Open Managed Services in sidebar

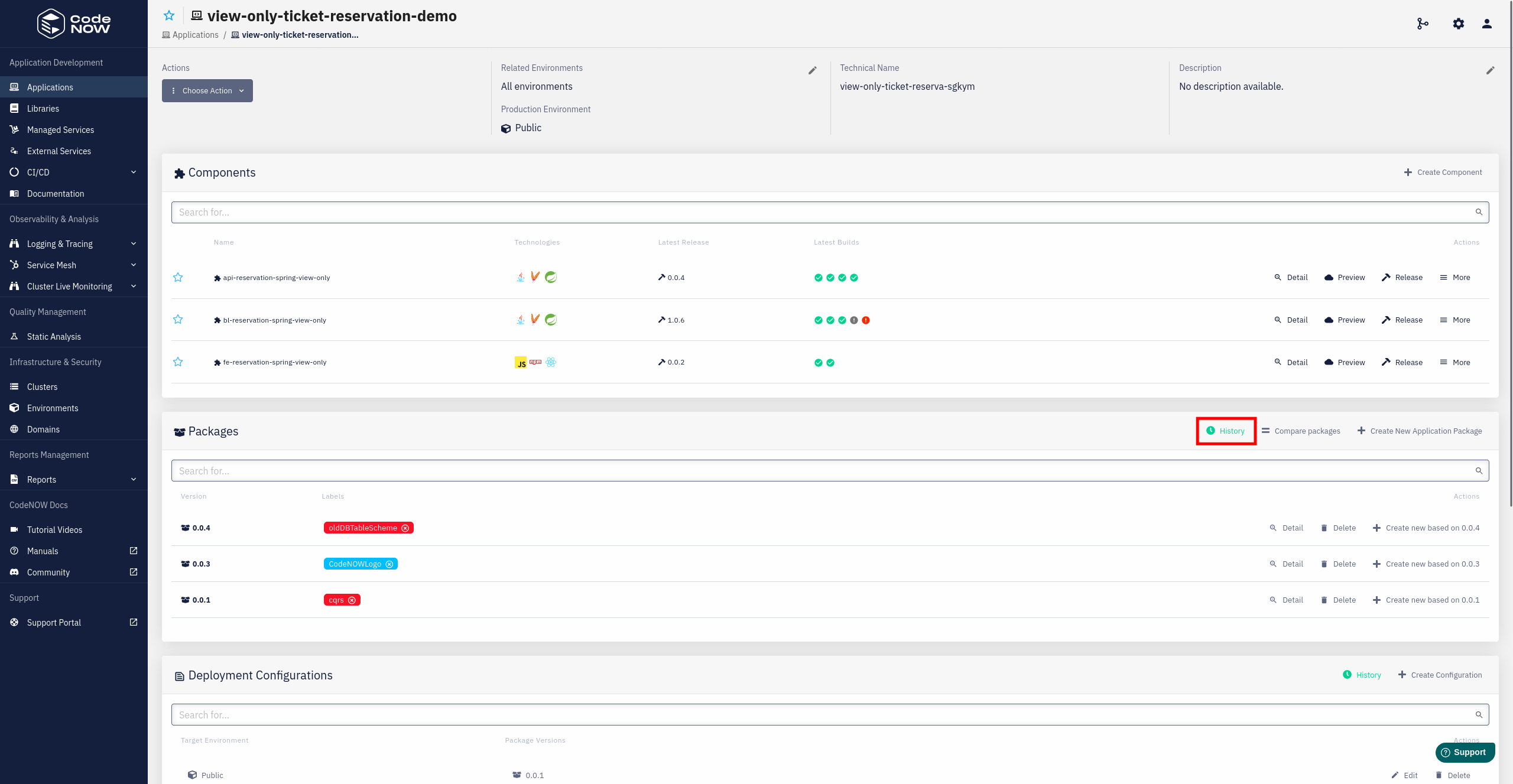[x=74, y=130]
